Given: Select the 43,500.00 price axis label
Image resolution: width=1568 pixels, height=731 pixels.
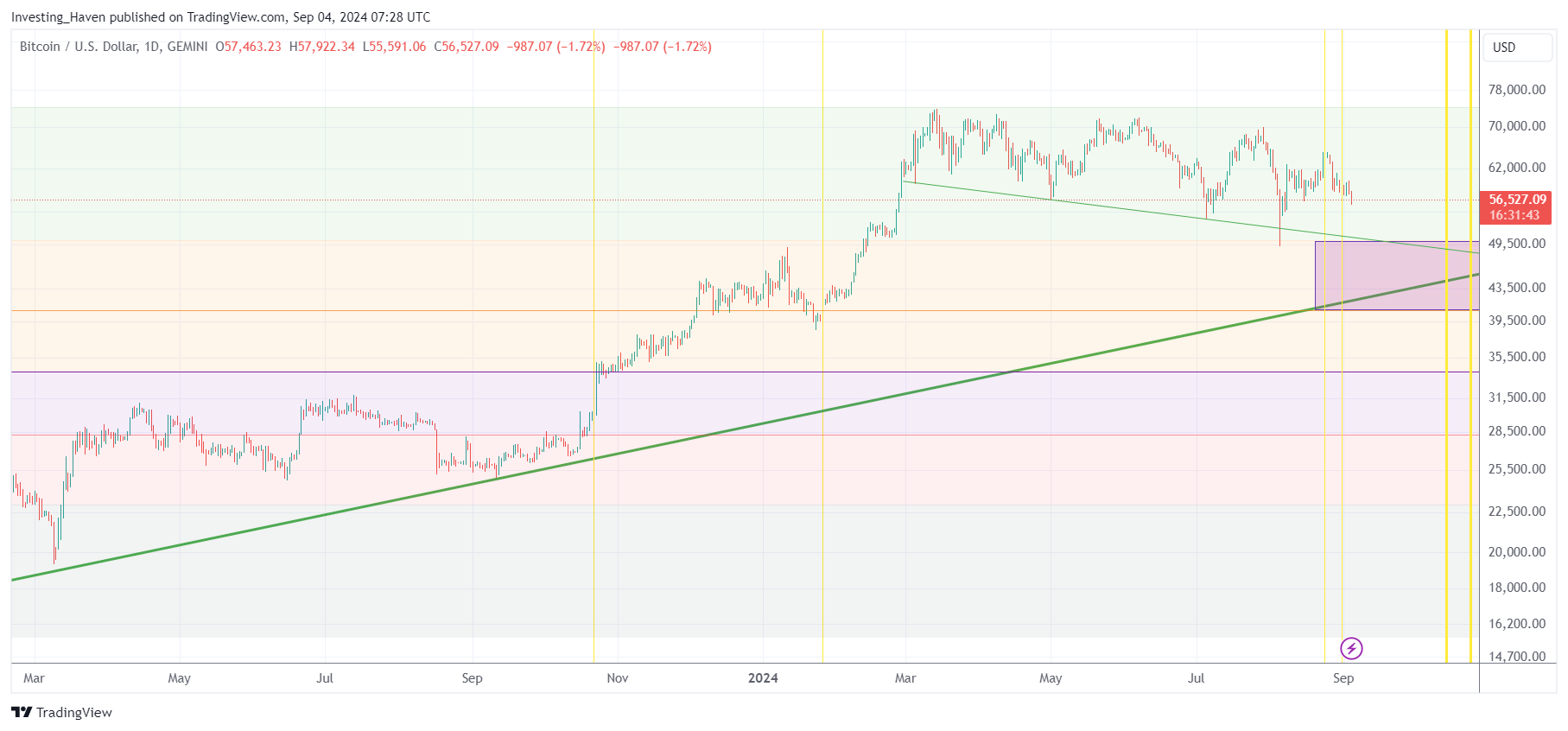Looking at the screenshot, I should click(1517, 288).
